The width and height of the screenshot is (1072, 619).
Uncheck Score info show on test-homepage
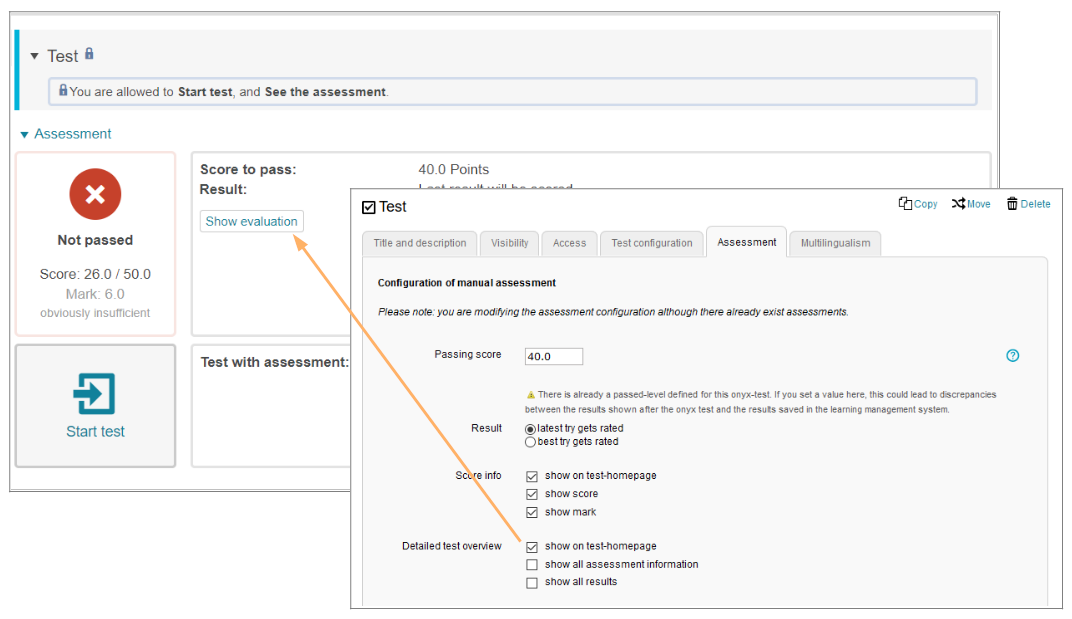coord(532,476)
